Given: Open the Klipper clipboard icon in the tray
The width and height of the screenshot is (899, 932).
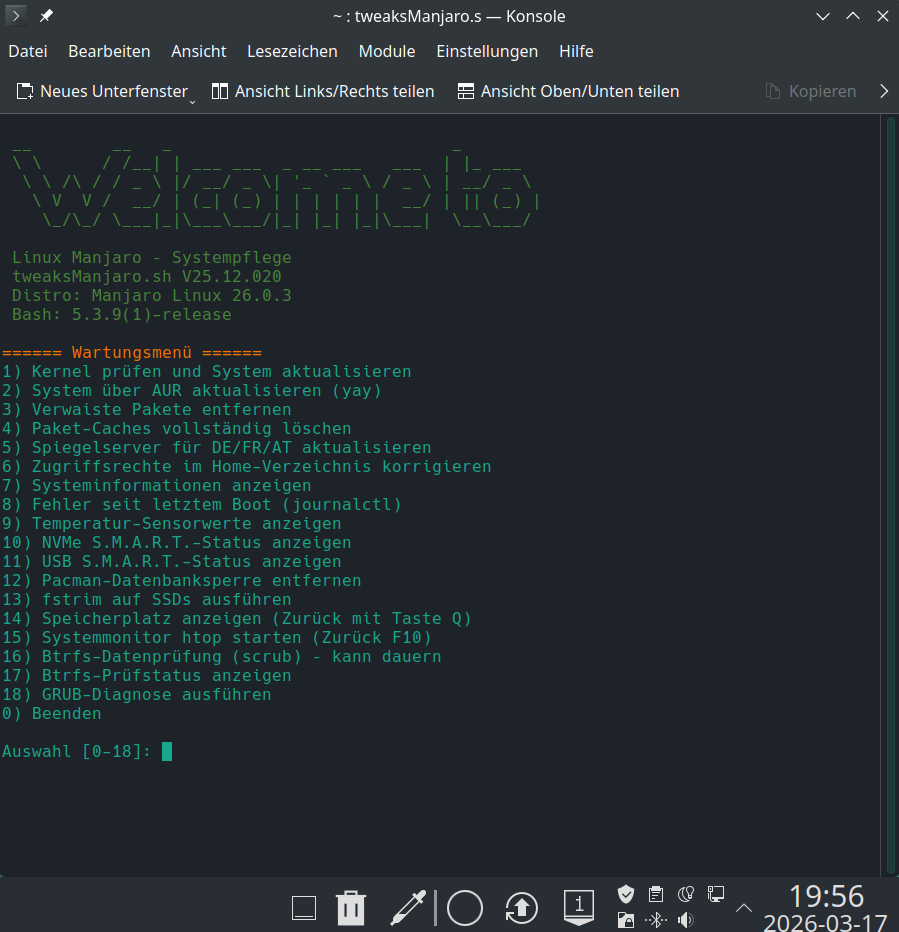Looking at the screenshot, I should pos(656,893).
